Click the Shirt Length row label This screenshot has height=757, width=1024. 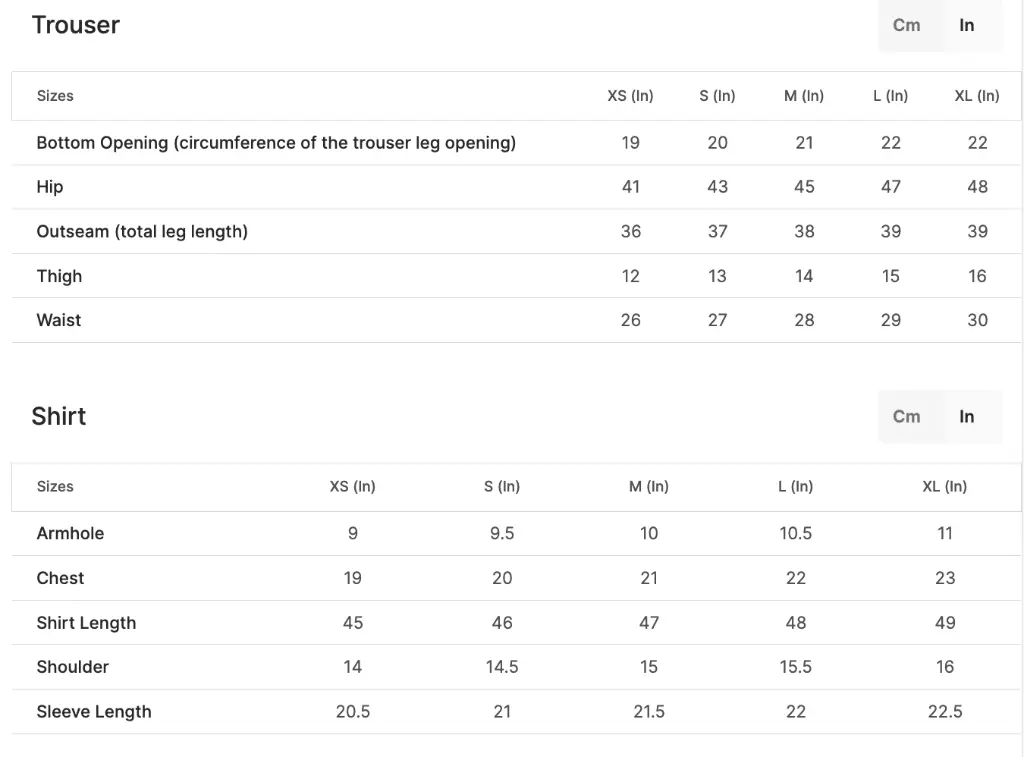click(x=86, y=623)
